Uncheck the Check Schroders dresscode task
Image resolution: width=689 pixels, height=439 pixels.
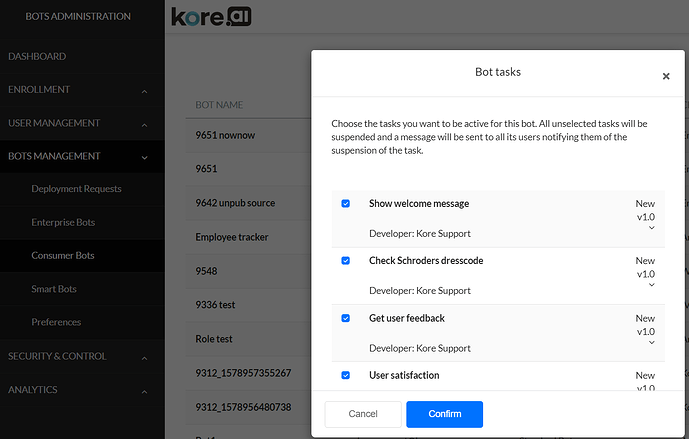pos(346,261)
